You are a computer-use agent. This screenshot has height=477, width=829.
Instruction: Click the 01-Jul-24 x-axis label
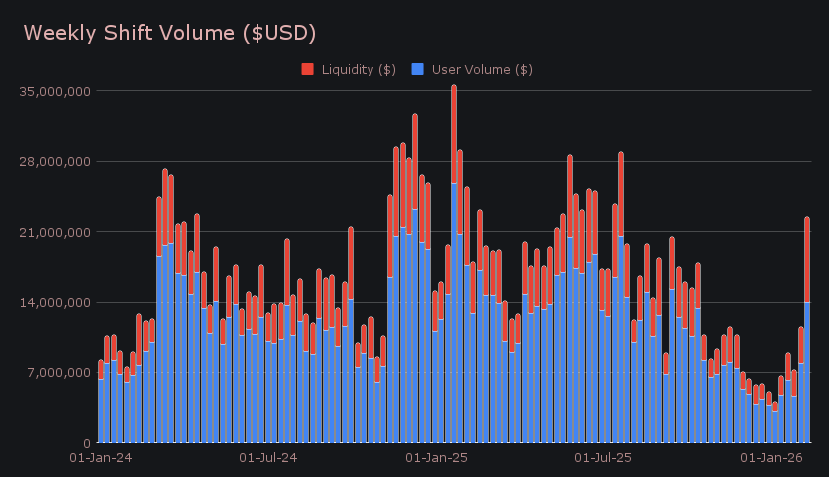coord(268,458)
